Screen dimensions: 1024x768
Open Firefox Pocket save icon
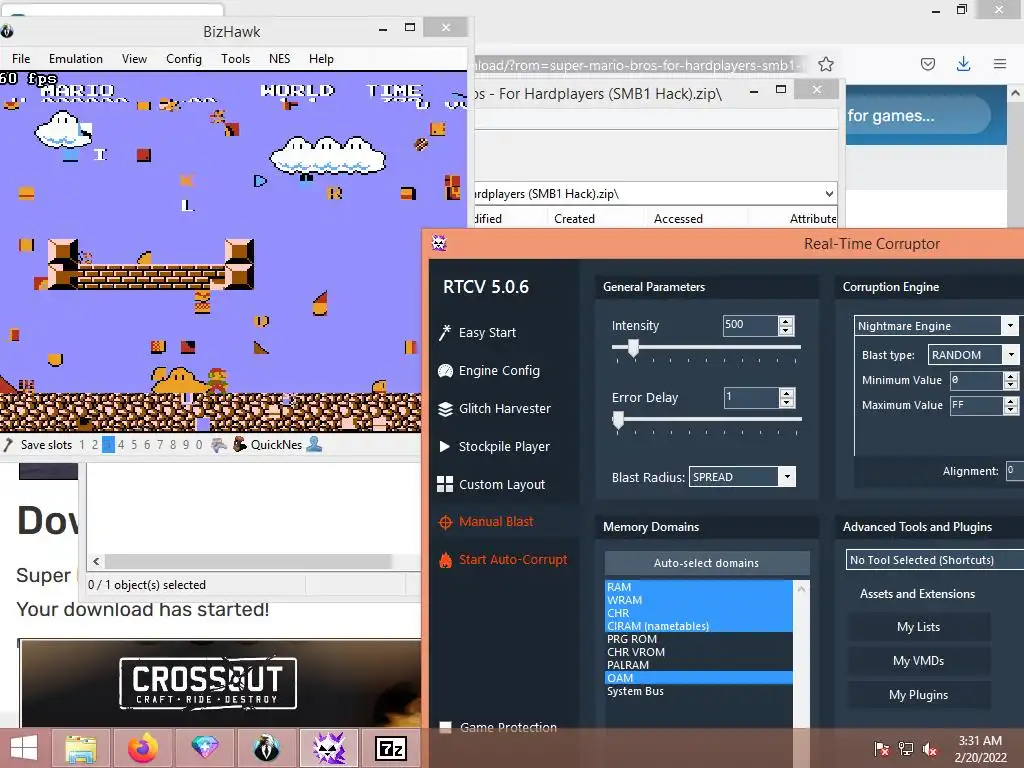927,64
